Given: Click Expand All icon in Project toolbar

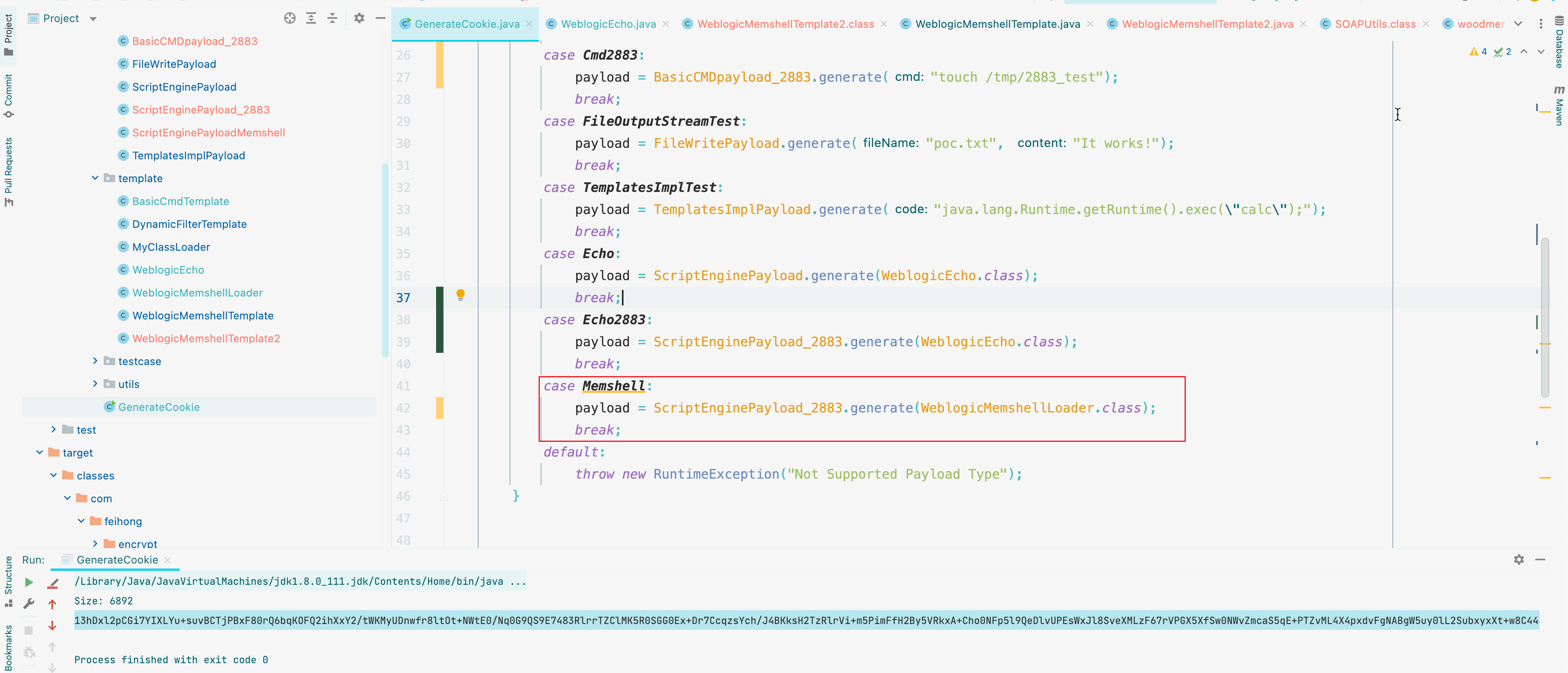Looking at the screenshot, I should pyautogui.click(x=311, y=18).
